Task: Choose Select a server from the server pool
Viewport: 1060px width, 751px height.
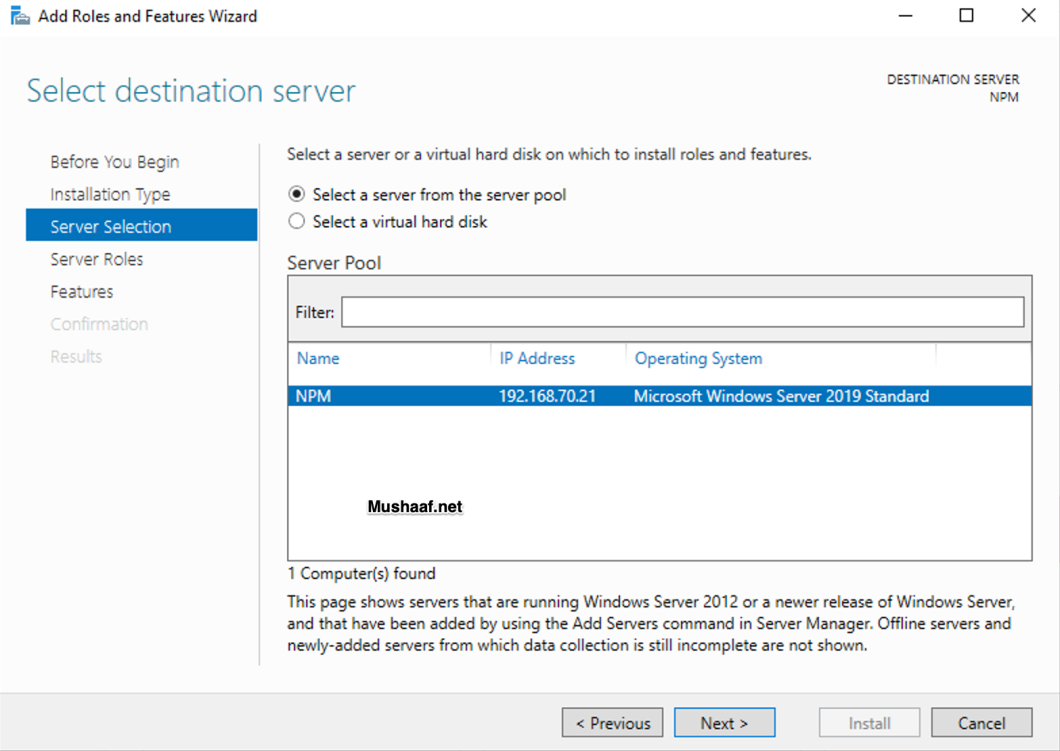Action: [x=296, y=194]
